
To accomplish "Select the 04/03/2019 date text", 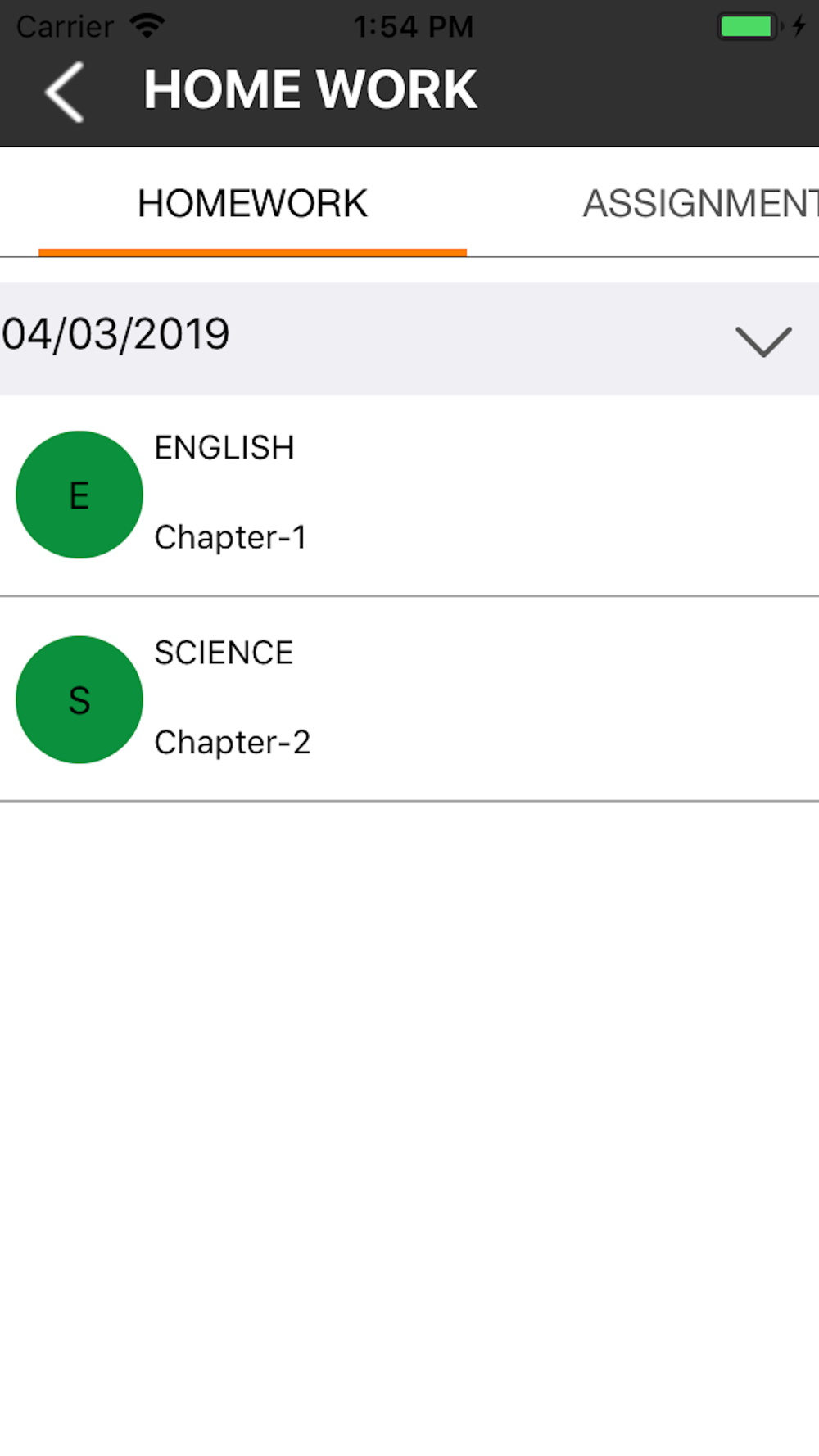I will click(115, 334).
